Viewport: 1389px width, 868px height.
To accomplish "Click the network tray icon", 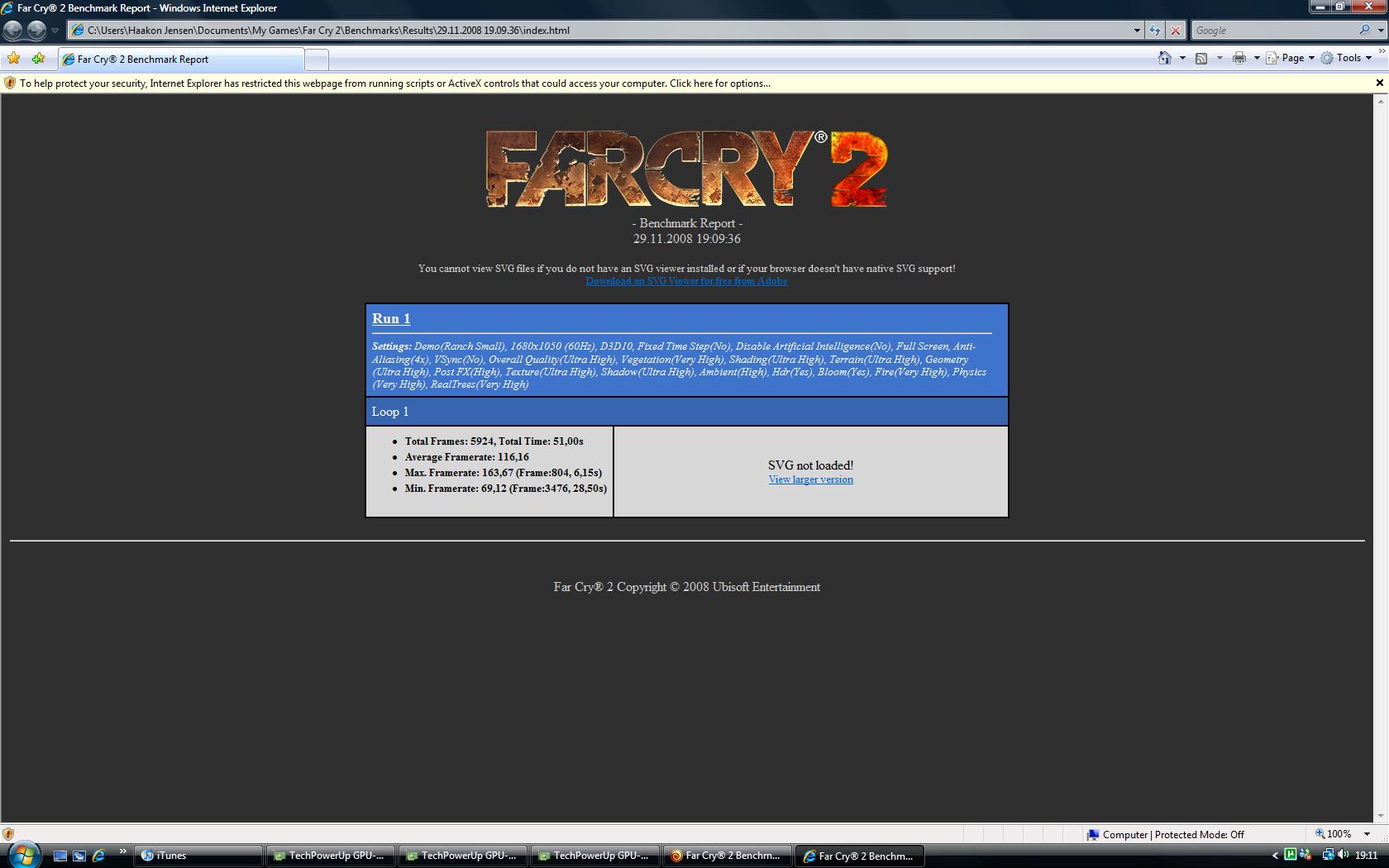I will point(1328,855).
